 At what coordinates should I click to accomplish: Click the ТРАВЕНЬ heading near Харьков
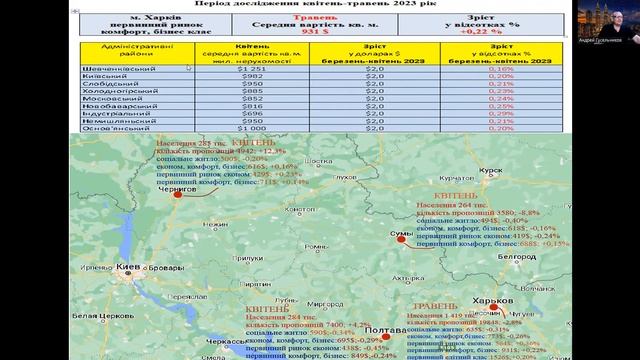tap(435, 307)
